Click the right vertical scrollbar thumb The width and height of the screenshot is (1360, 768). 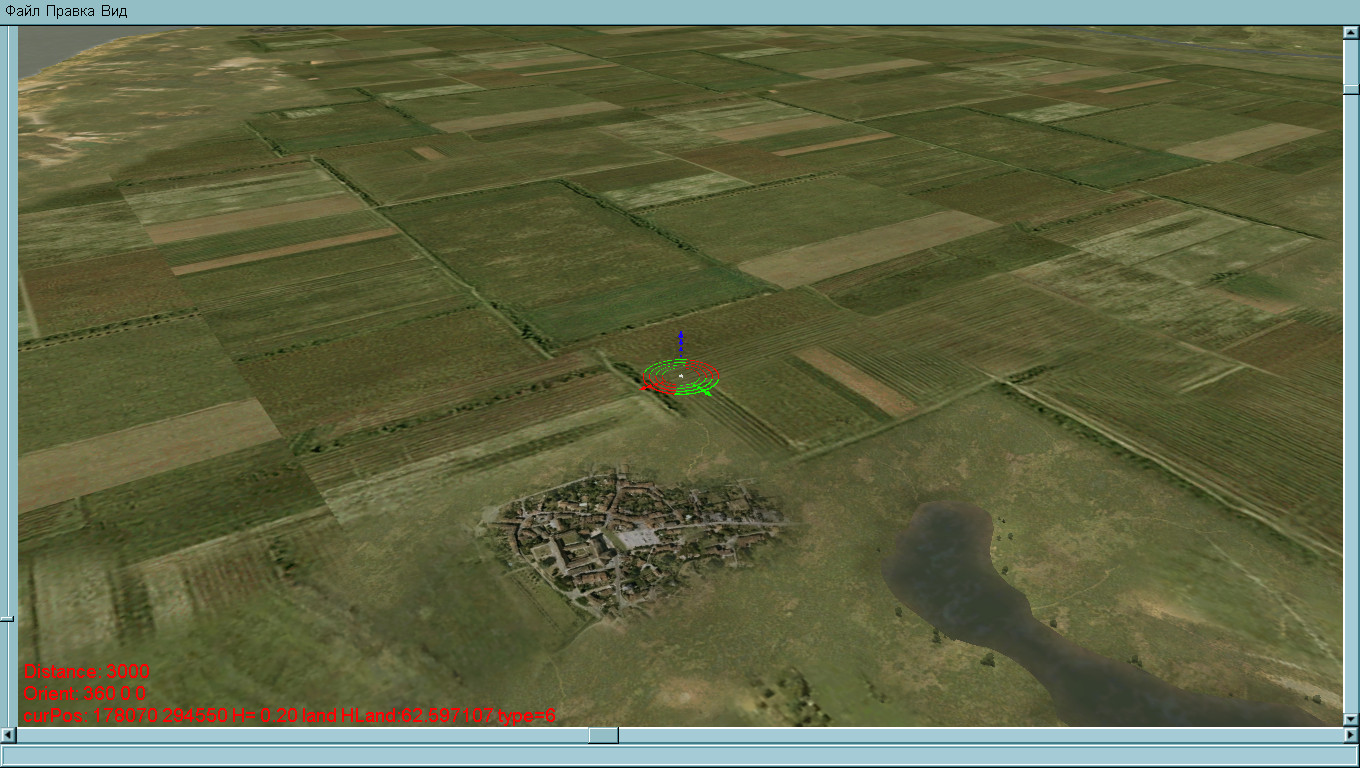[1350, 90]
